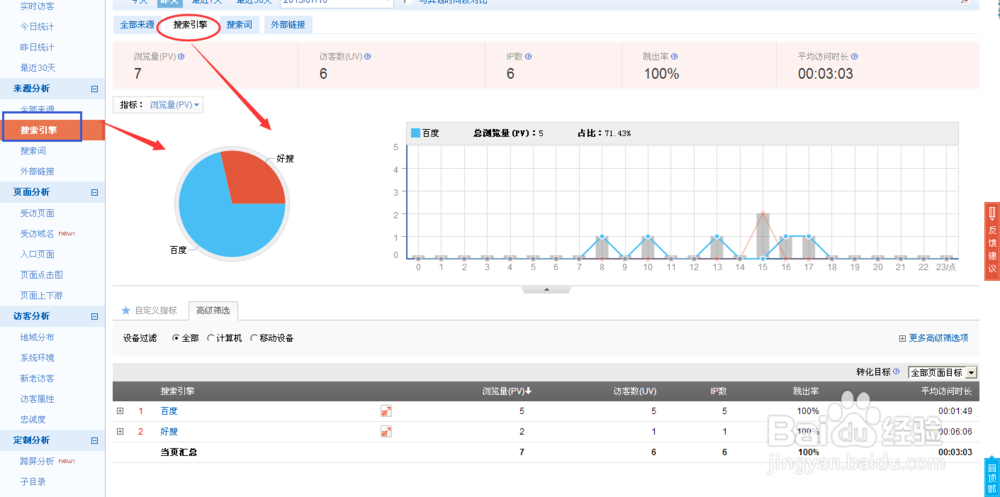Open 受访域名 in the sidebar
1000x497 pixels.
pos(37,234)
